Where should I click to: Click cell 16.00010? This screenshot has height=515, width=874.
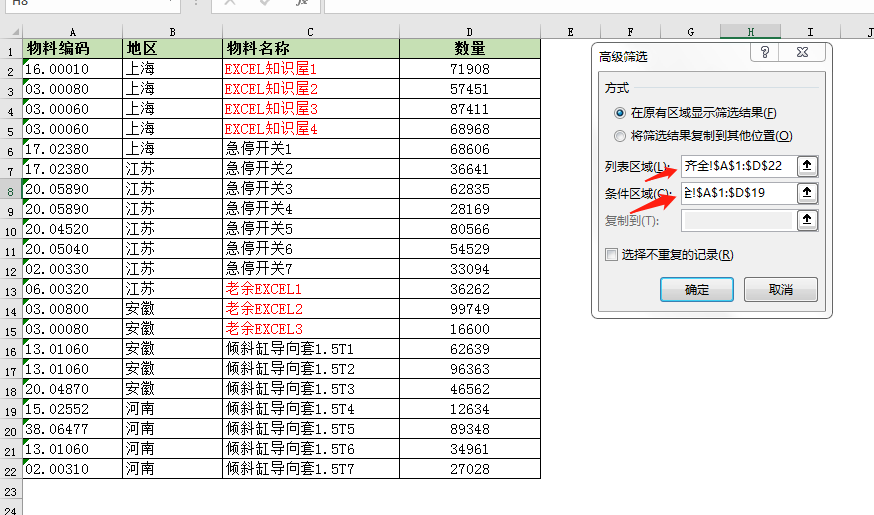click(x=72, y=69)
